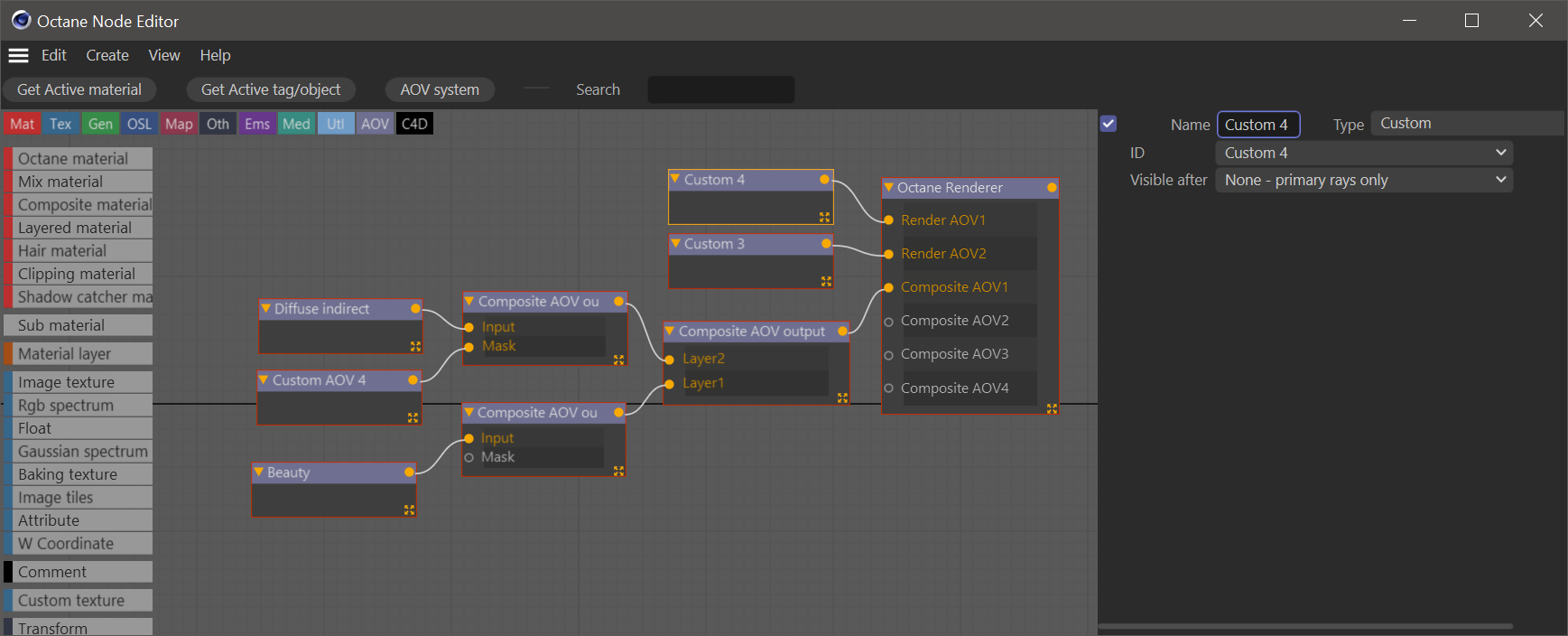Toggle Oth node filter

pyautogui.click(x=218, y=124)
